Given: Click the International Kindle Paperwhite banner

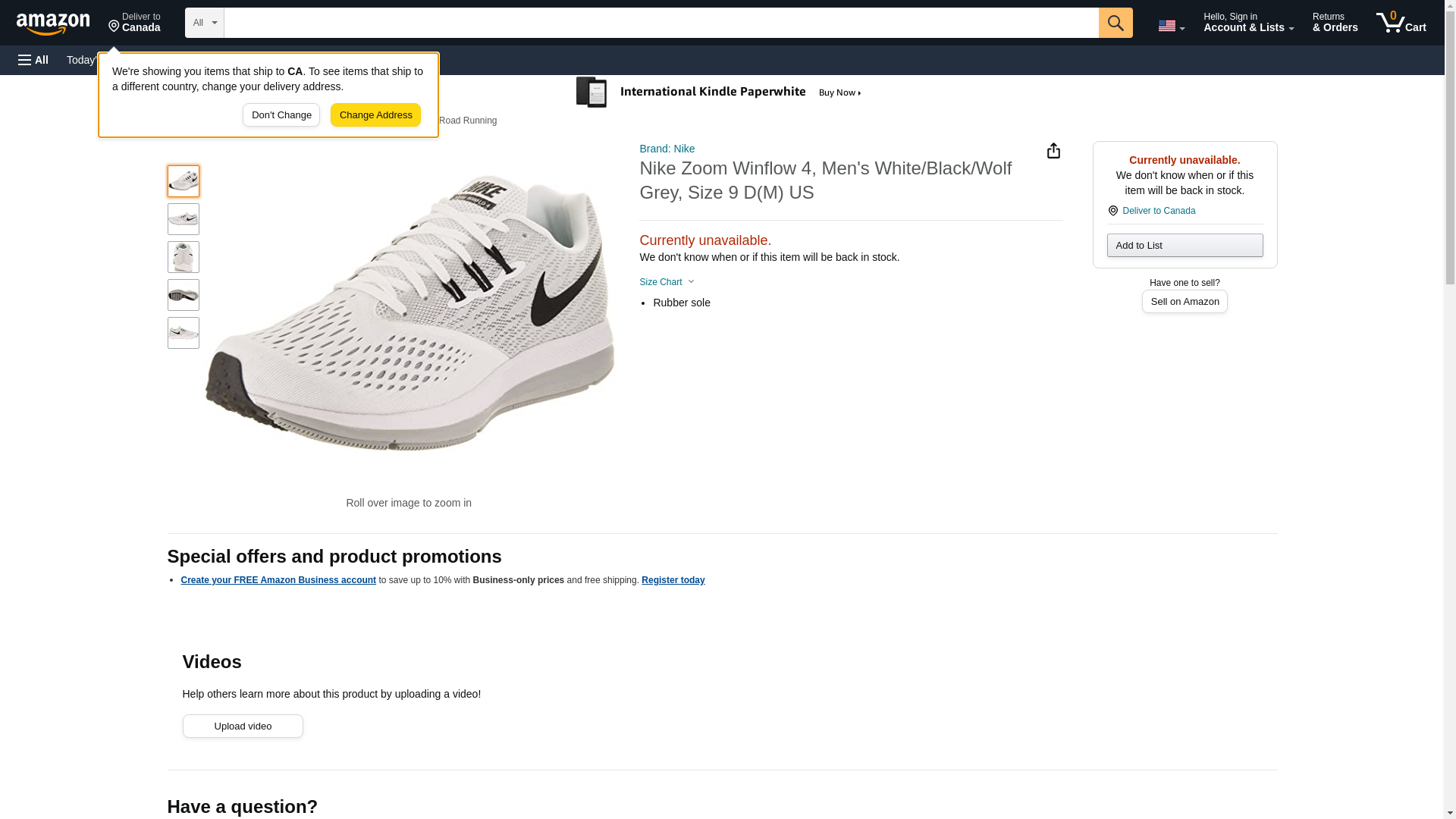Looking at the screenshot, I should (719, 93).
